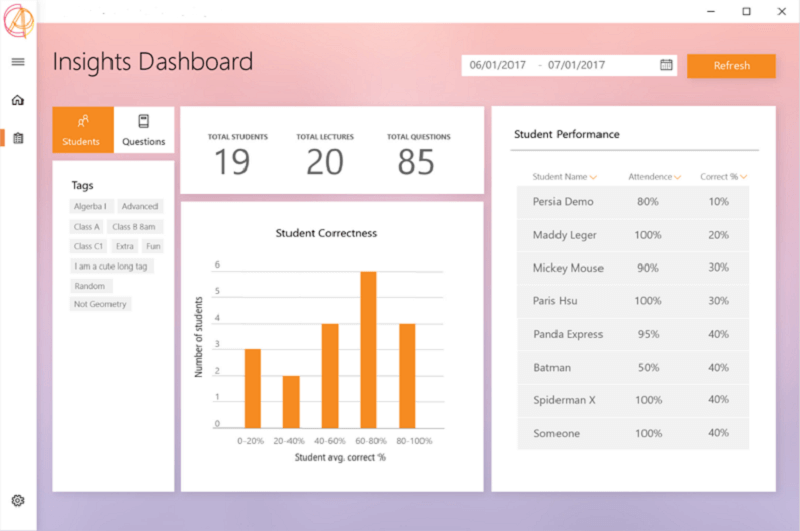Open settings with the gear icon
800x531 pixels.
(18, 500)
